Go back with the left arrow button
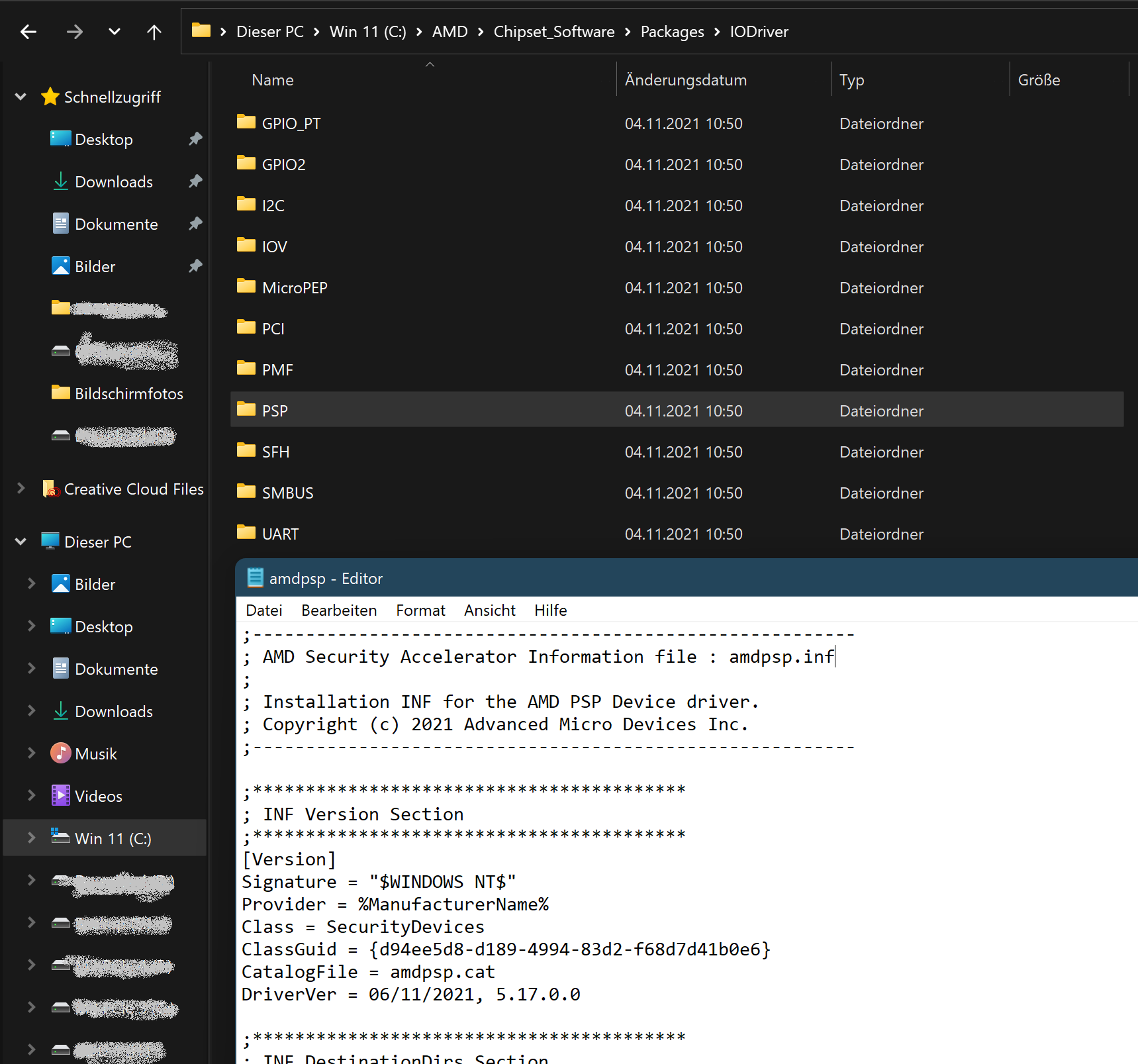 tap(28, 32)
